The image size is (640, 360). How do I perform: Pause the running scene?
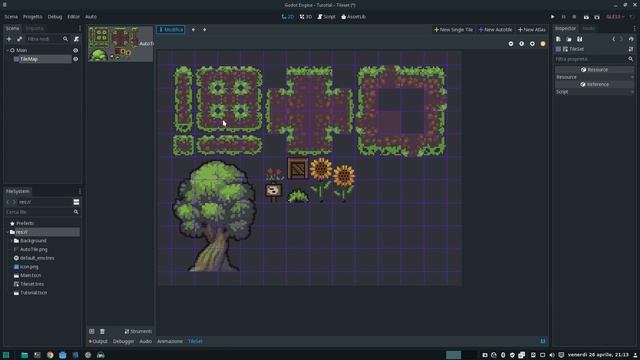coord(564,17)
